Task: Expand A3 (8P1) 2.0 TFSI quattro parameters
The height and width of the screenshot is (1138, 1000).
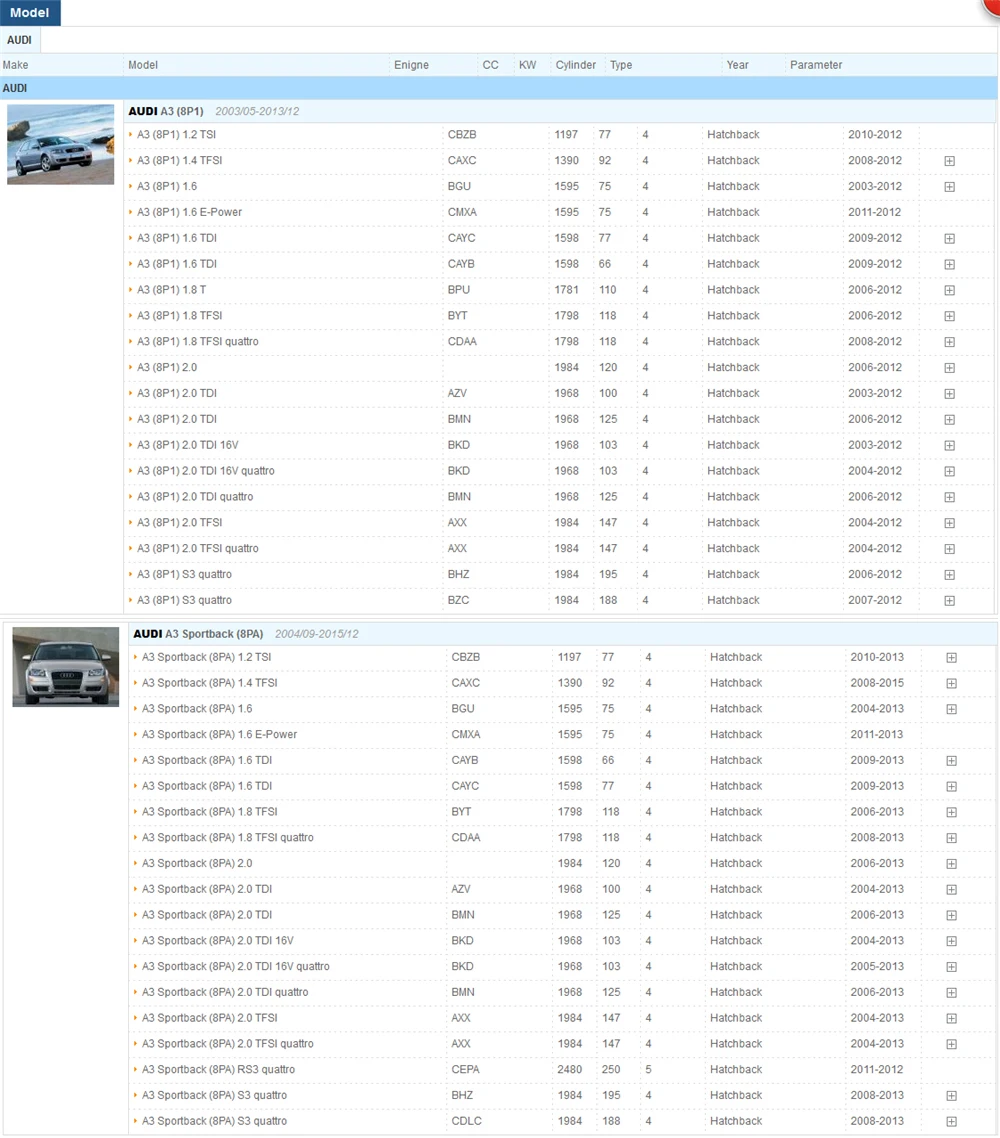Action: (949, 549)
